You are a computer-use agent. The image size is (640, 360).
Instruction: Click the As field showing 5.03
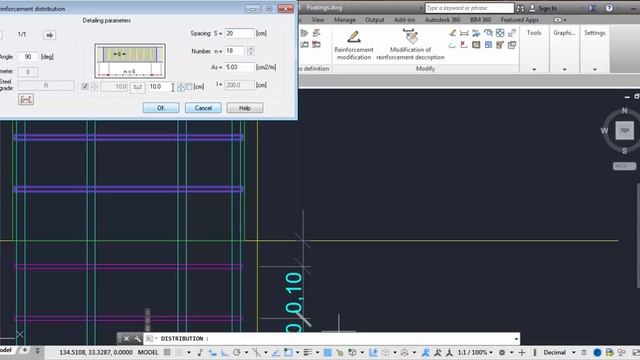point(239,67)
